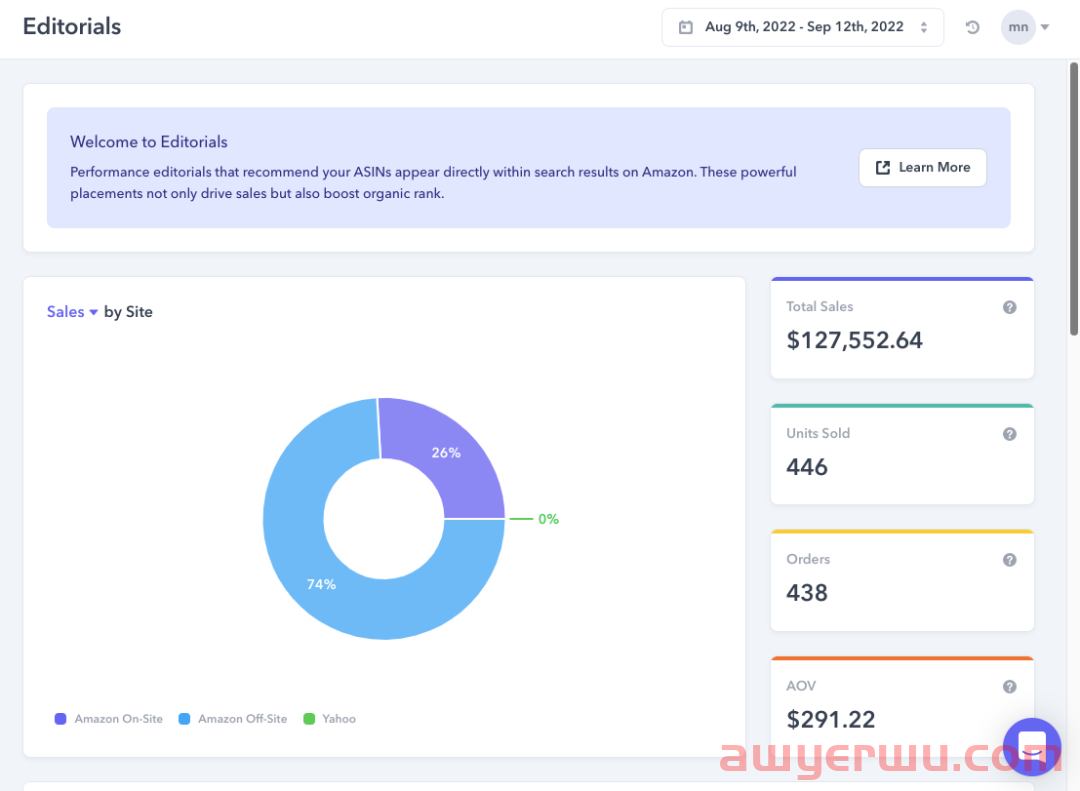Click the mn user avatar
1080x791 pixels.
click(1018, 27)
